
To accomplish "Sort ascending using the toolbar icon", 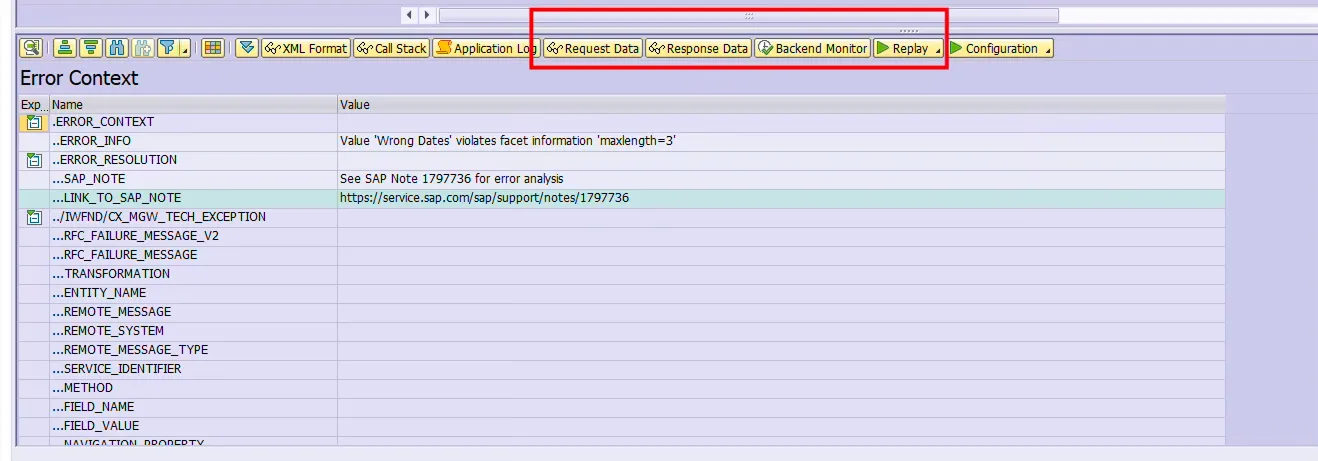I will 64,48.
